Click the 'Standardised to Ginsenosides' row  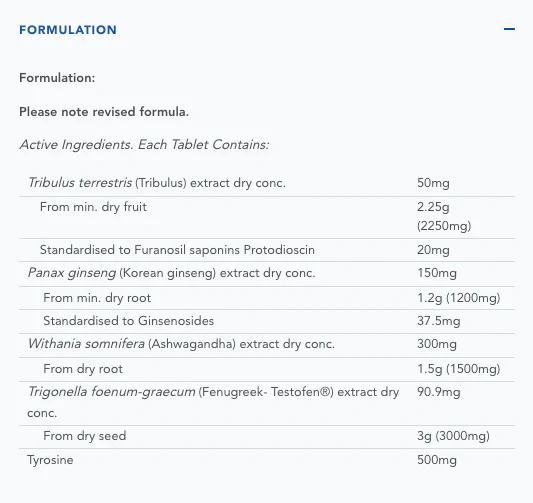pos(267,321)
